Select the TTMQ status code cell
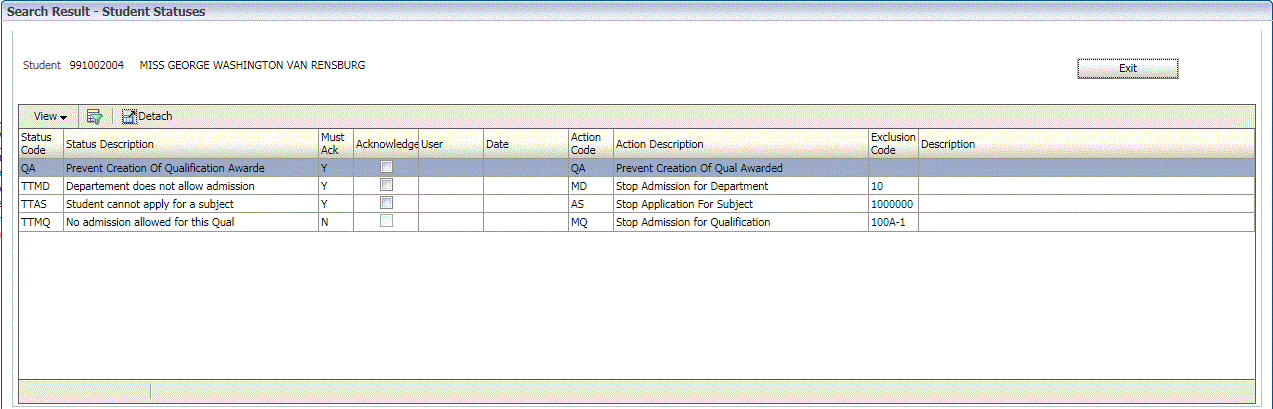 point(41,222)
